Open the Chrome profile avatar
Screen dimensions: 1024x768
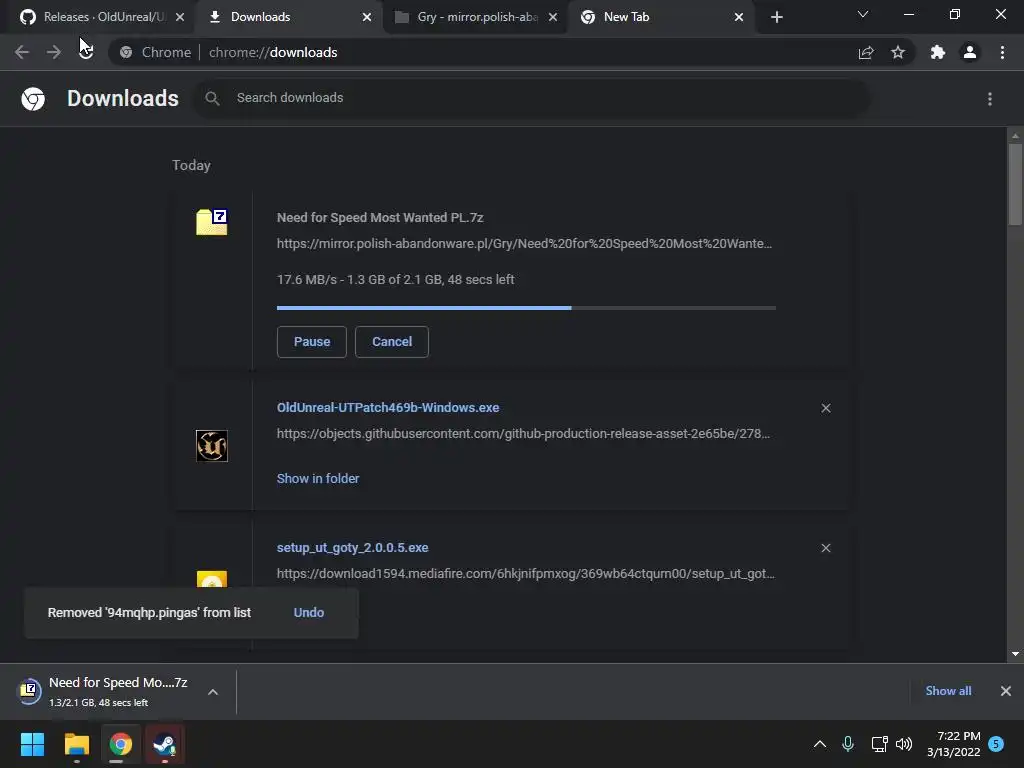coord(970,52)
